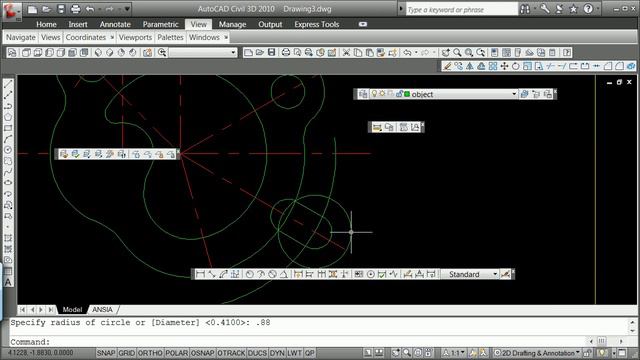Switch to the ANSI A layout tab
640x360 pixels.
[102, 310]
